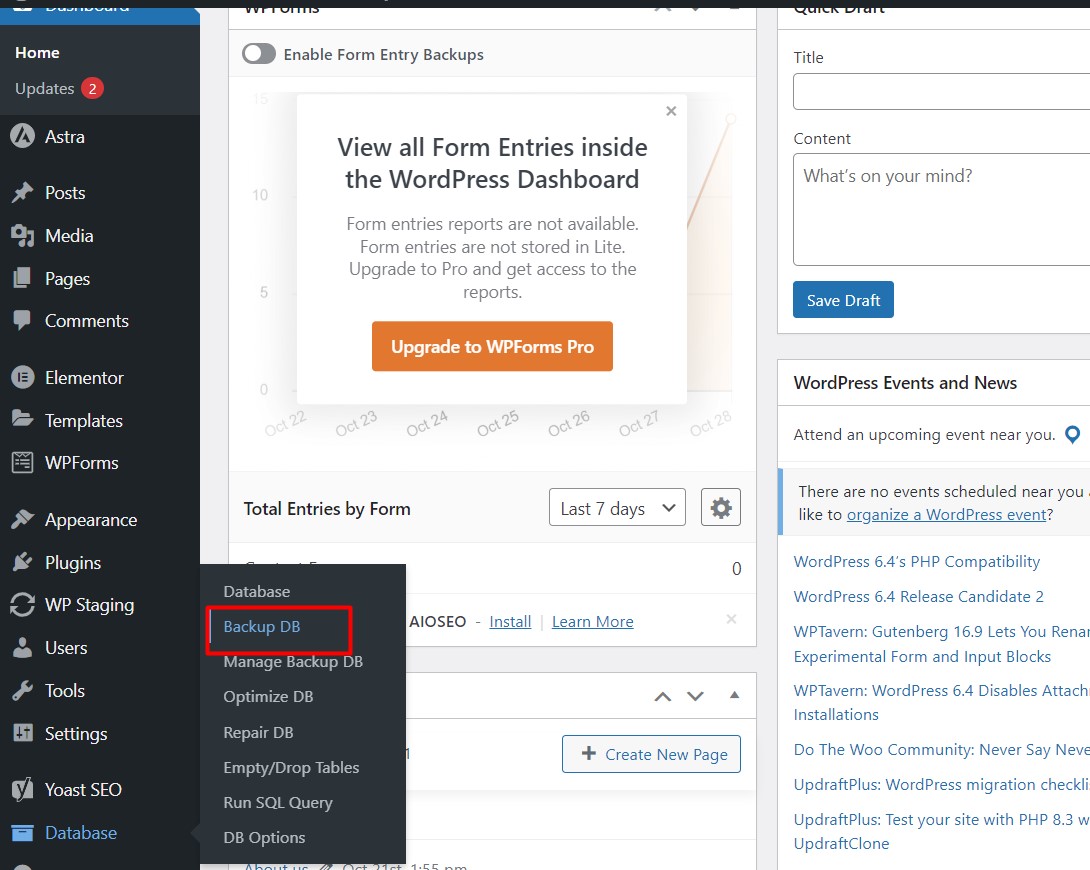
Task: Open WordPress 6.4 Release Candidate 2 link
Action: click(x=918, y=596)
